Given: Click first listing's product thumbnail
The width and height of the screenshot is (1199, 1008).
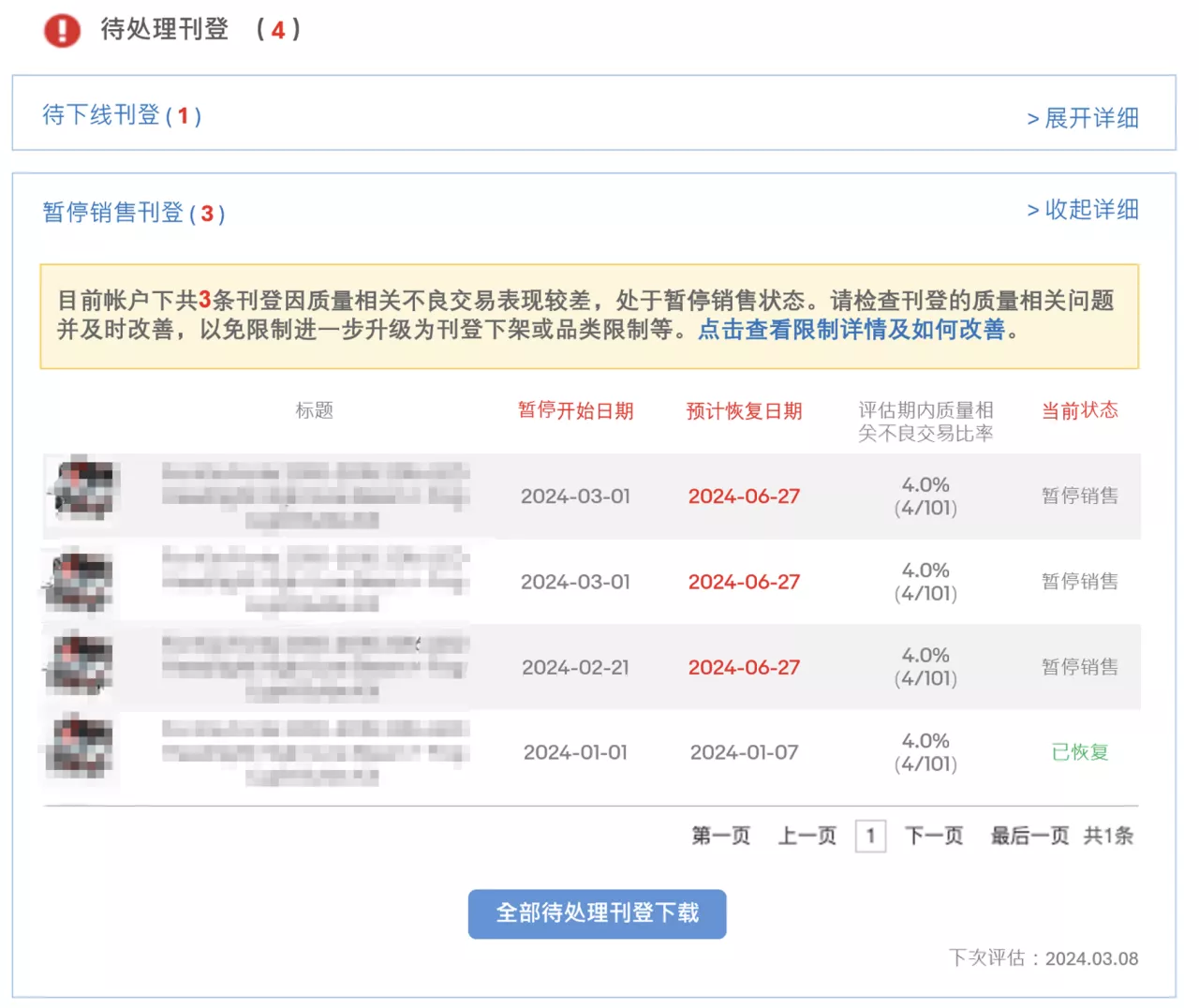Looking at the screenshot, I should [82, 490].
